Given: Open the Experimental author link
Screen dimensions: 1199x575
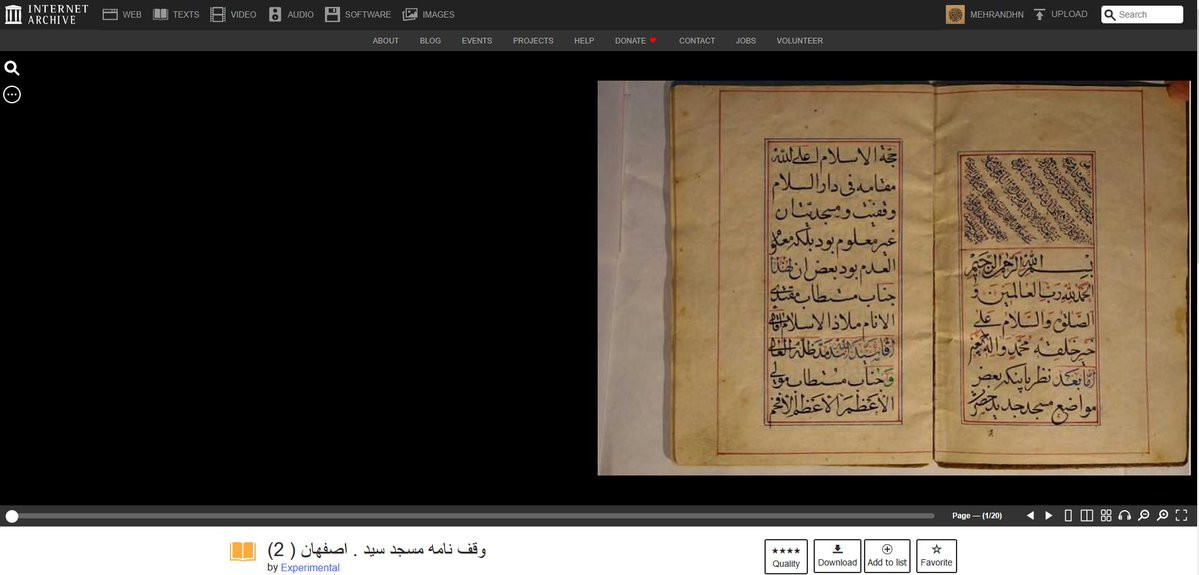Looking at the screenshot, I should pyautogui.click(x=310, y=568).
